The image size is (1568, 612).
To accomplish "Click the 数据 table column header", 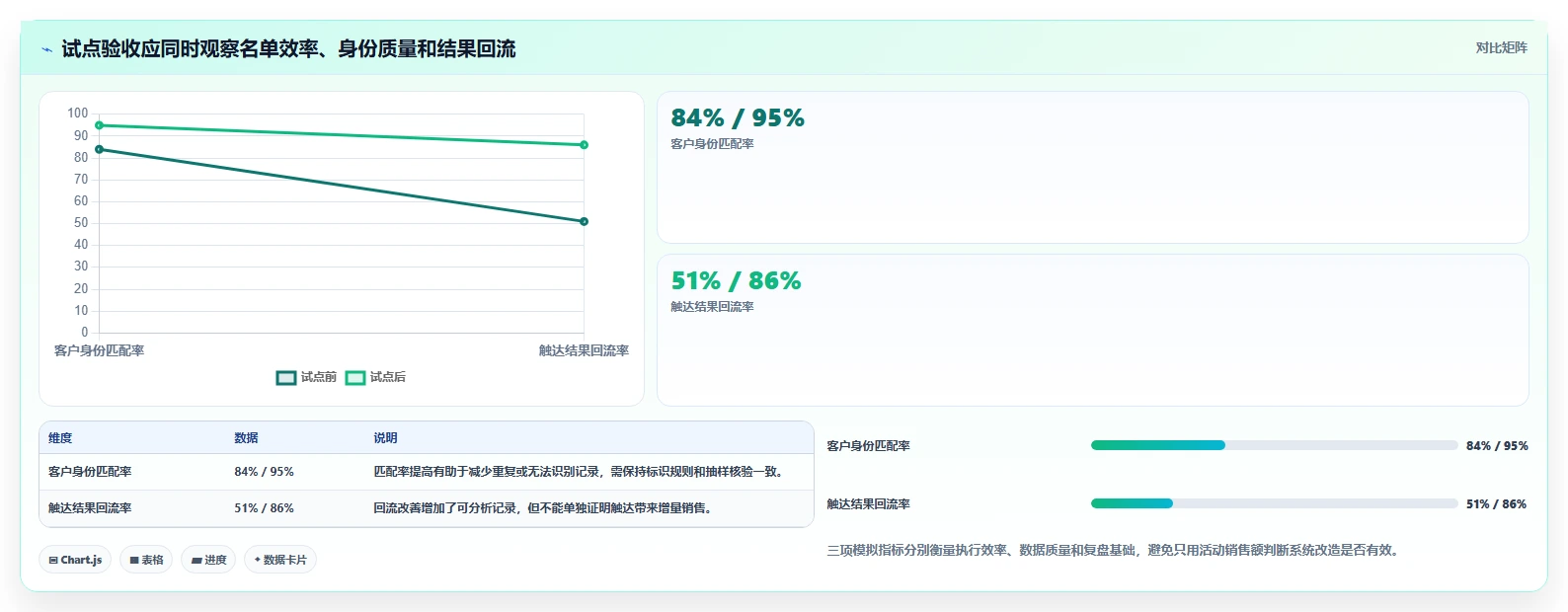I will pyautogui.click(x=246, y=438).
